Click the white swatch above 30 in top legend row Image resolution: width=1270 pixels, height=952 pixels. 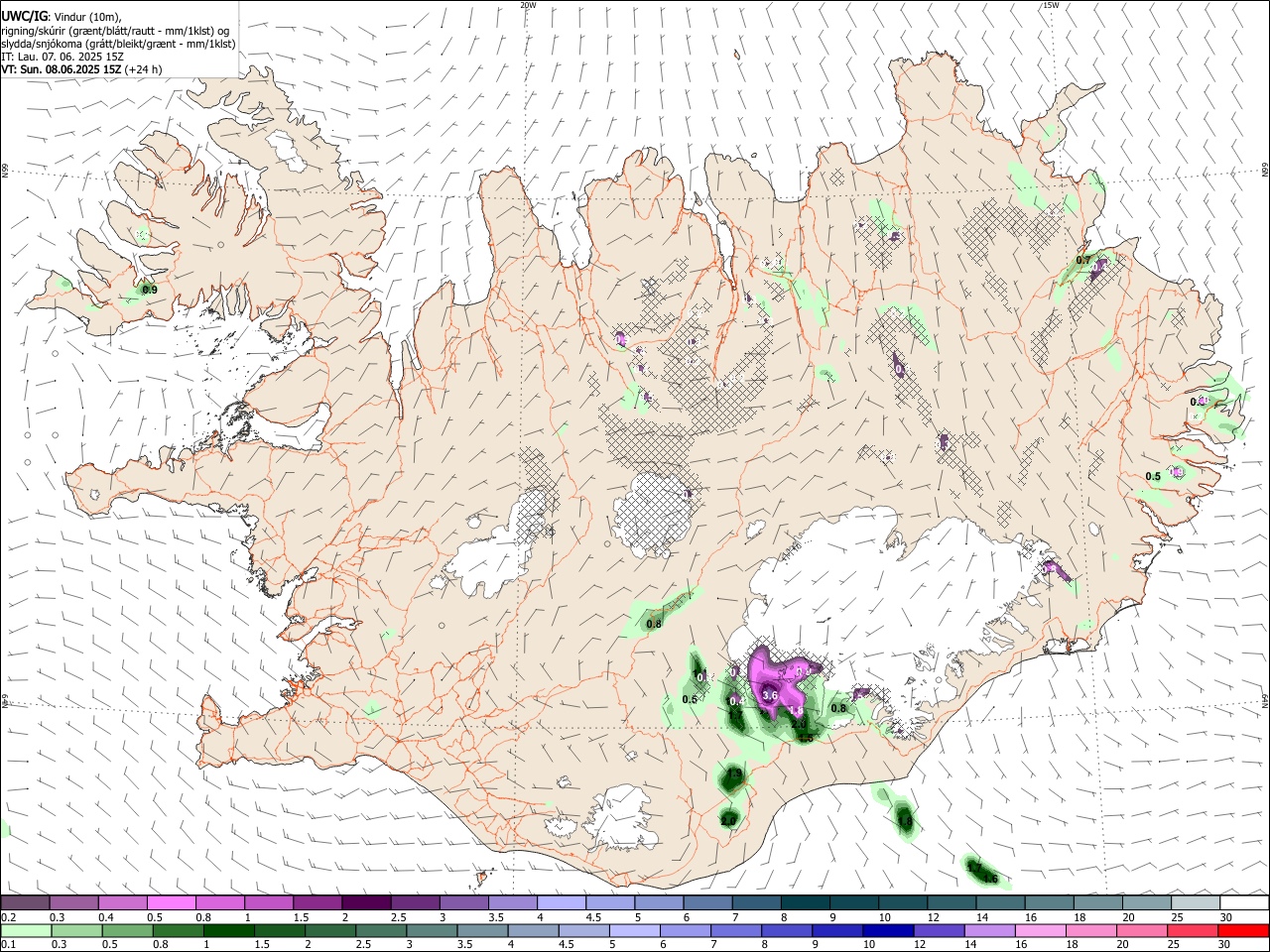(x=1243, y=902)
